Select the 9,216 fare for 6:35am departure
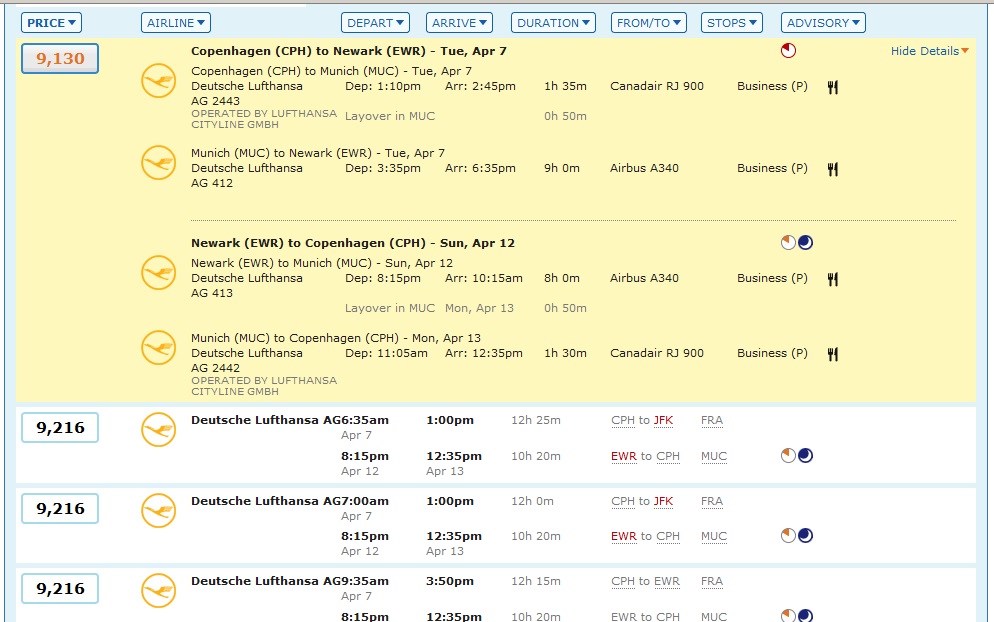994x622 pixels. pos(60,428)
